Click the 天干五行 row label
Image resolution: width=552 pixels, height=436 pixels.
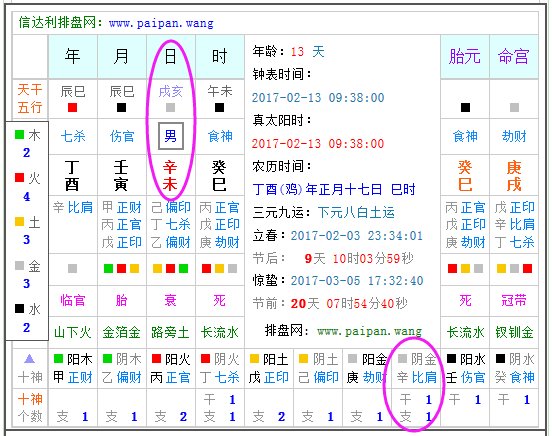point(30,98)
